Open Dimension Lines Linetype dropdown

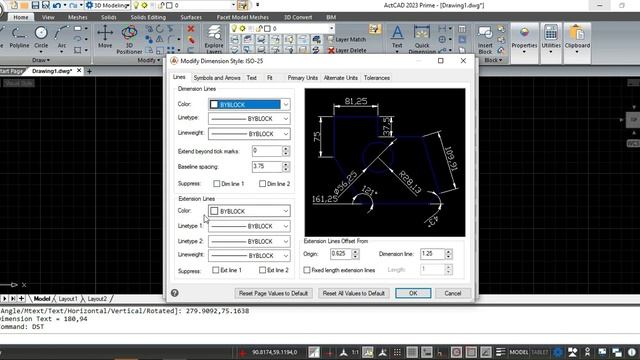249,119
